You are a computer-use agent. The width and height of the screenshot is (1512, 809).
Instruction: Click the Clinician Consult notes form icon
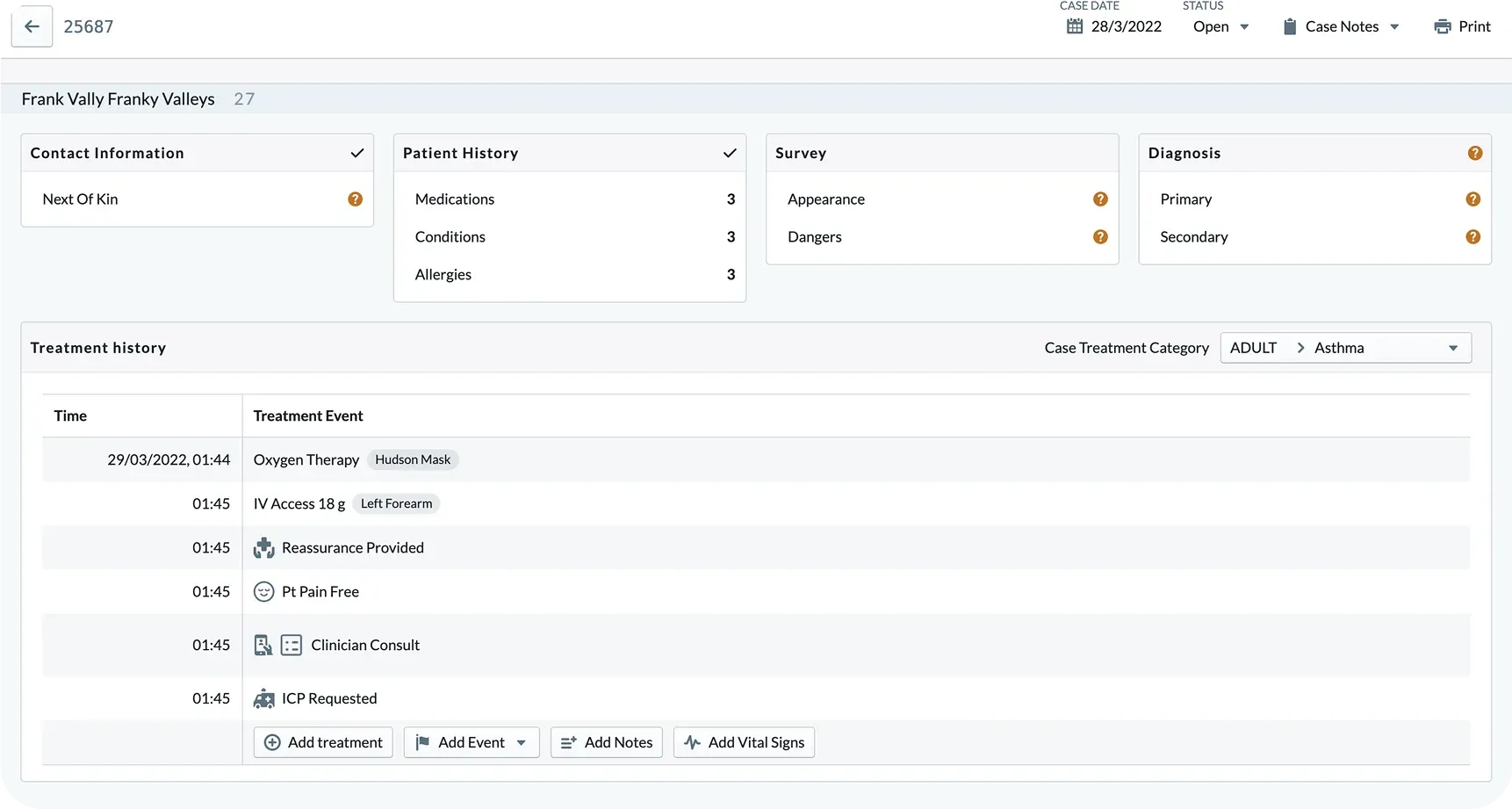click(x=292, y=646)
